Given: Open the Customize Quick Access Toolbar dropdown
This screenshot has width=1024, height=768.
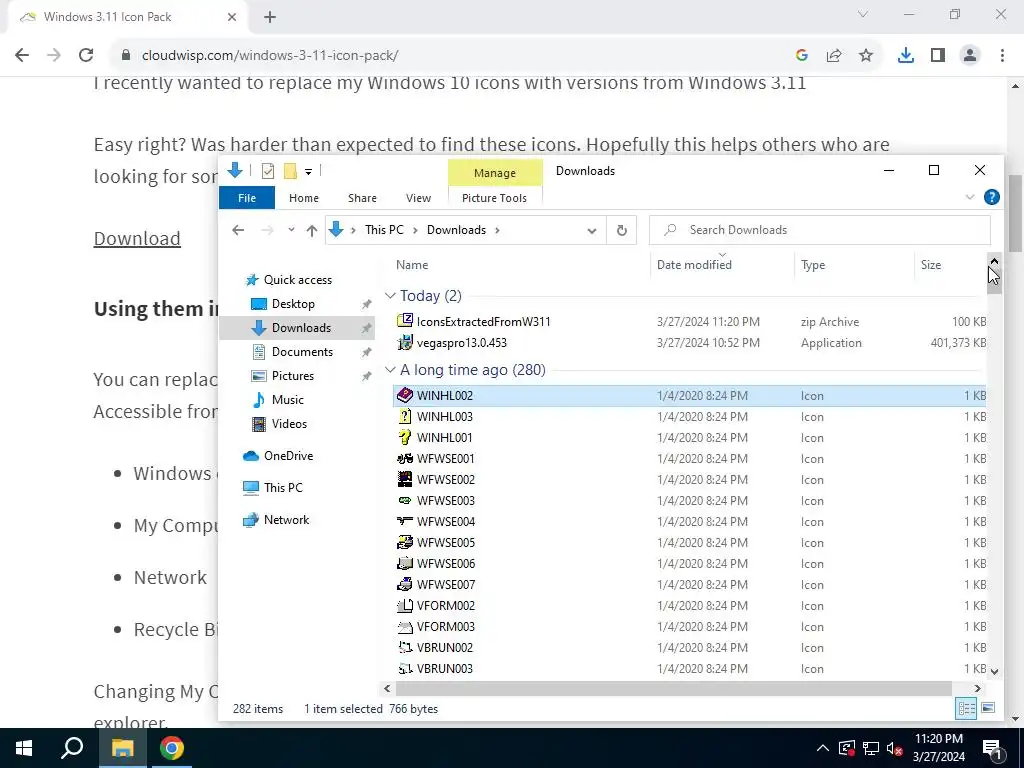Looking at the screenshot, I should click(308, 172).
